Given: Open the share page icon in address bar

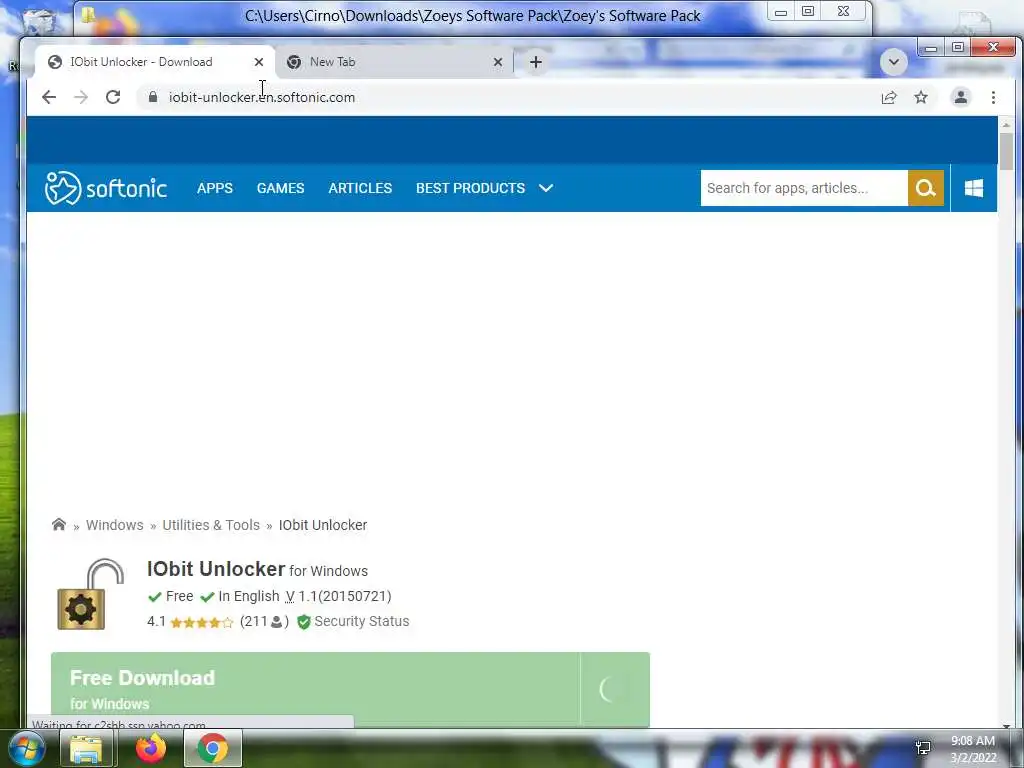Looking at the screenshot, I should [x=889, y=97].
